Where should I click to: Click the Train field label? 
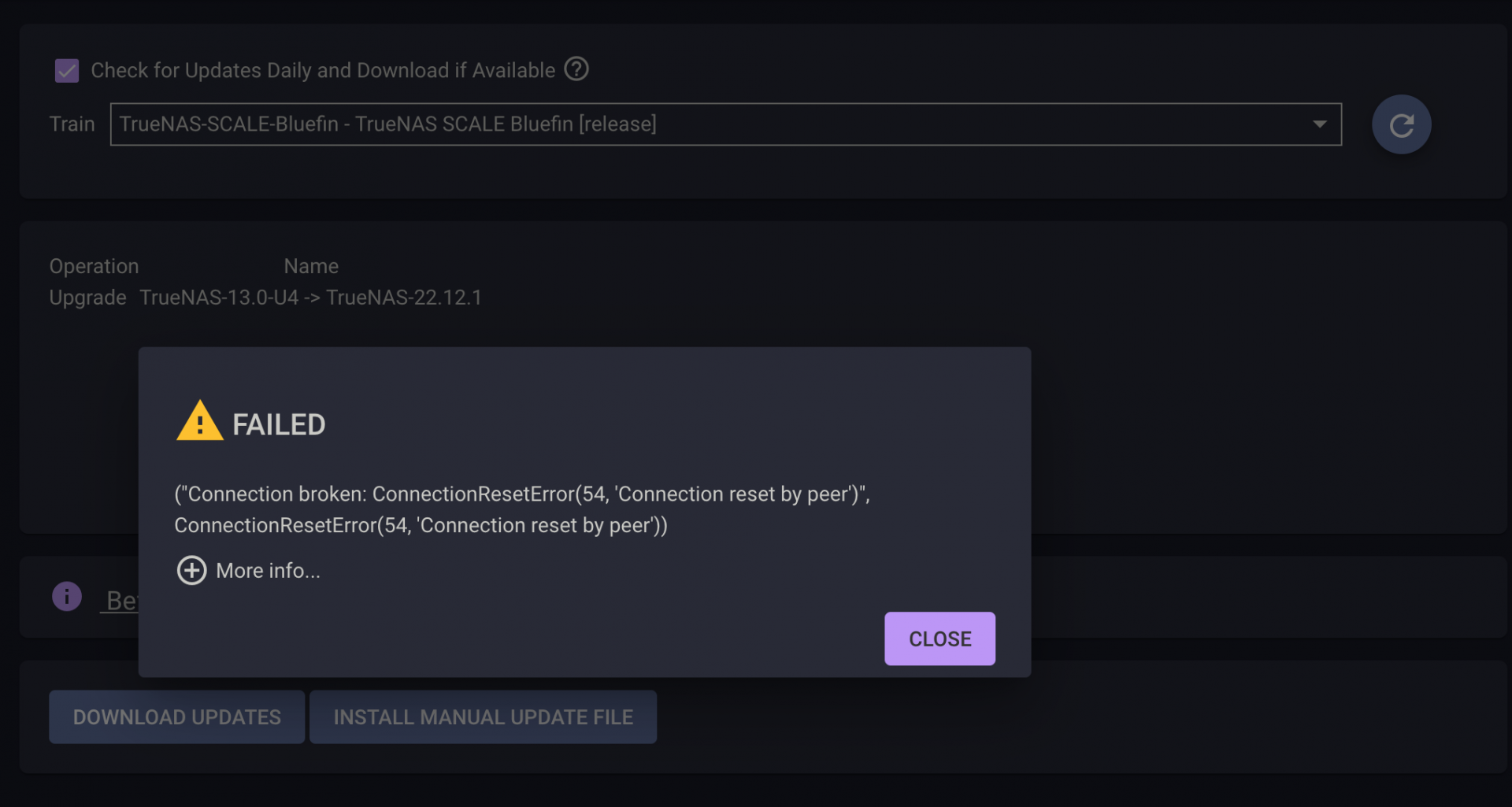72,124
